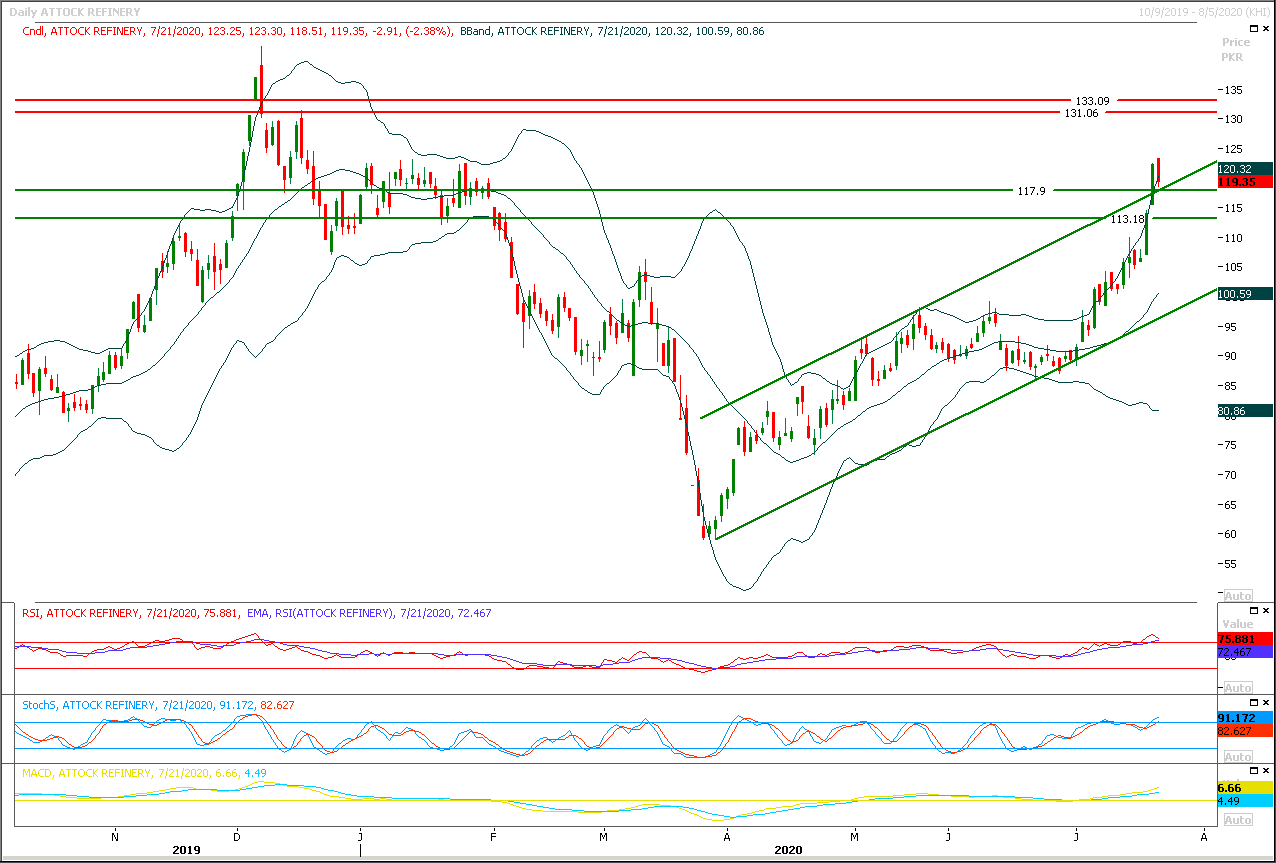Viewport: 1276px width, 863px height.
Task: Click the 80.86 lower band value tag
Action: click(x=1245, y=411)
